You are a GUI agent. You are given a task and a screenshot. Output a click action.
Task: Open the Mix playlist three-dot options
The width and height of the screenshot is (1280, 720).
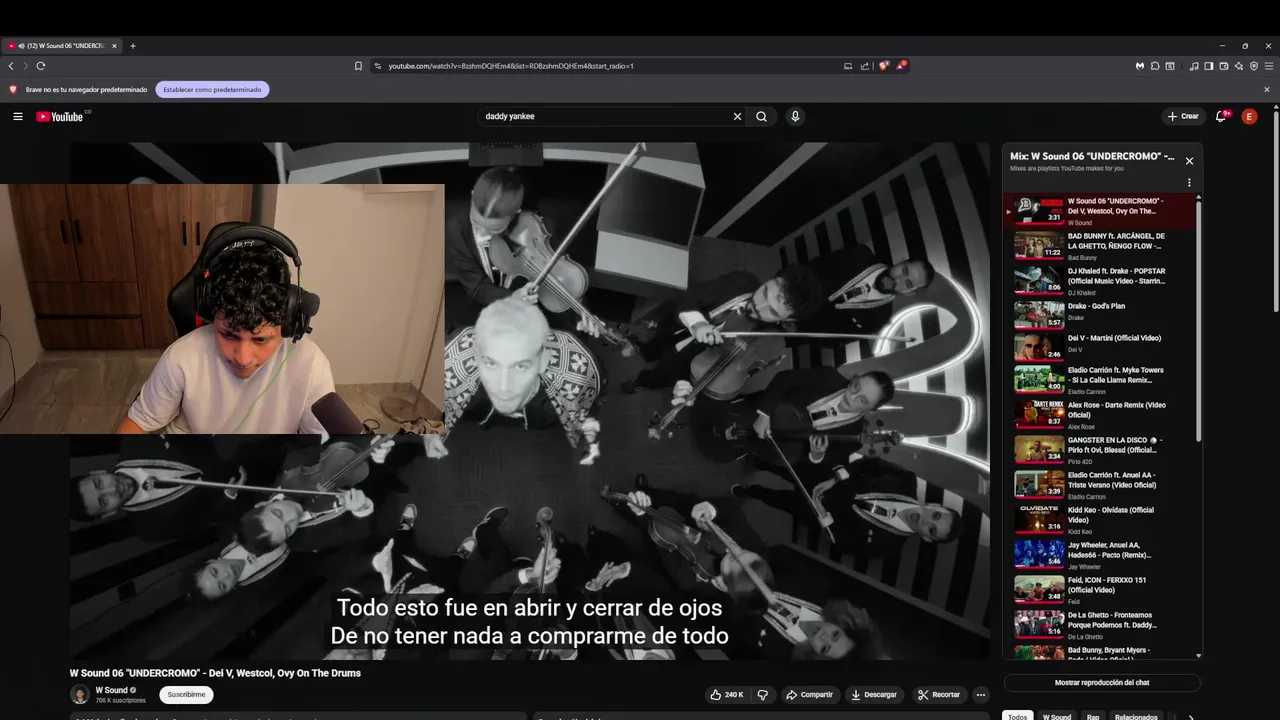(1189, 183)
